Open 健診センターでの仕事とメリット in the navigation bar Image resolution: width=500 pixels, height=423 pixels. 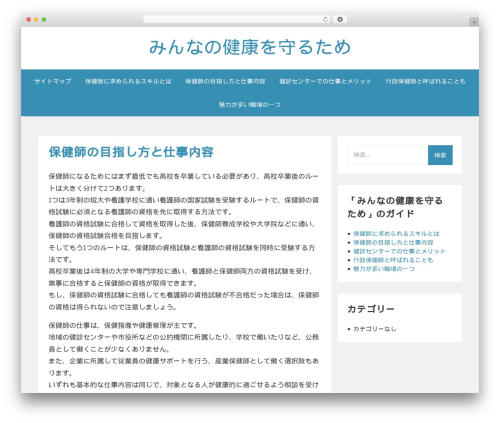(x=325, y=81)
